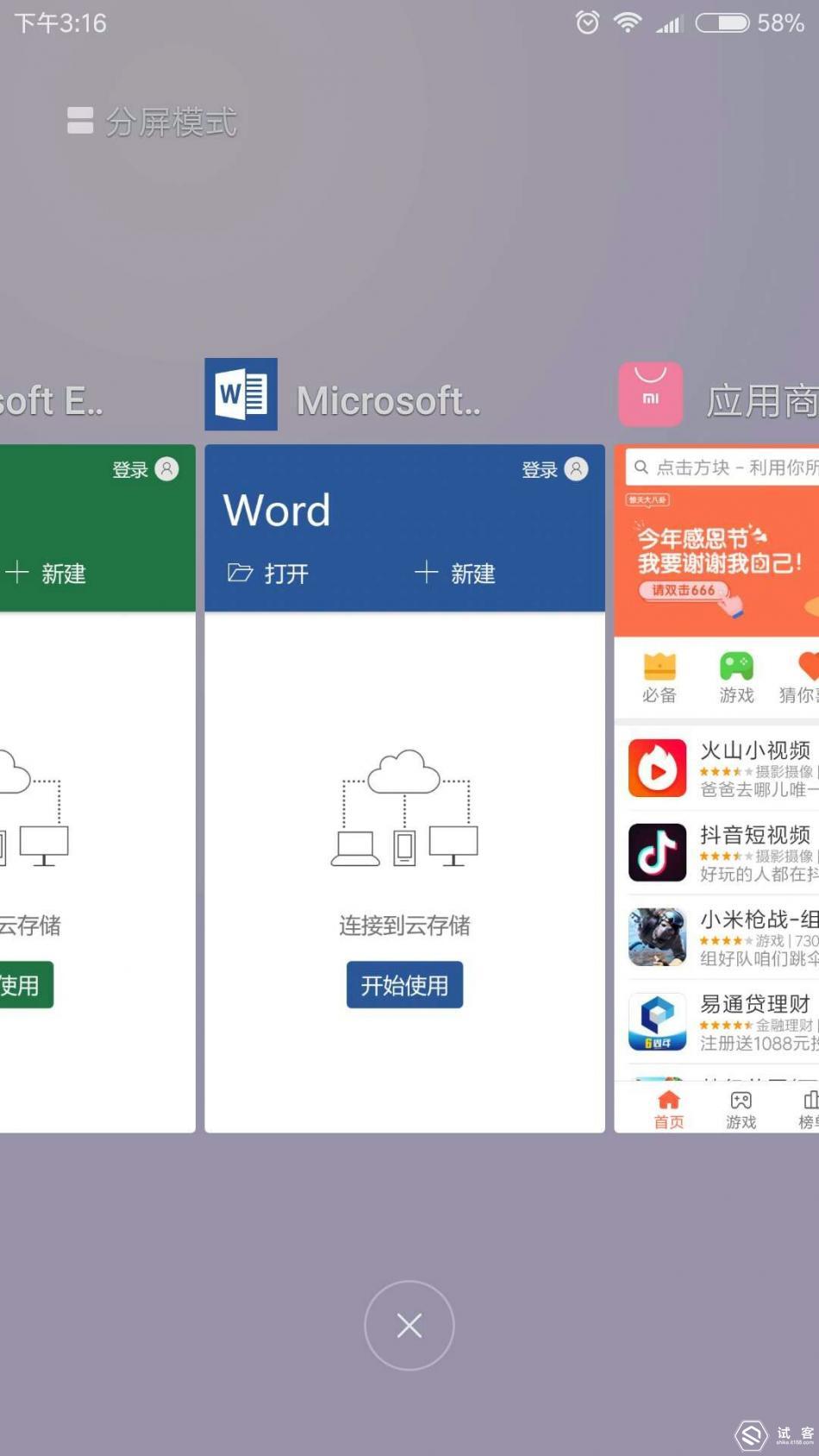Open 游戏 gamepad category icon
819x1456 pixels.
tap(736, 678)
